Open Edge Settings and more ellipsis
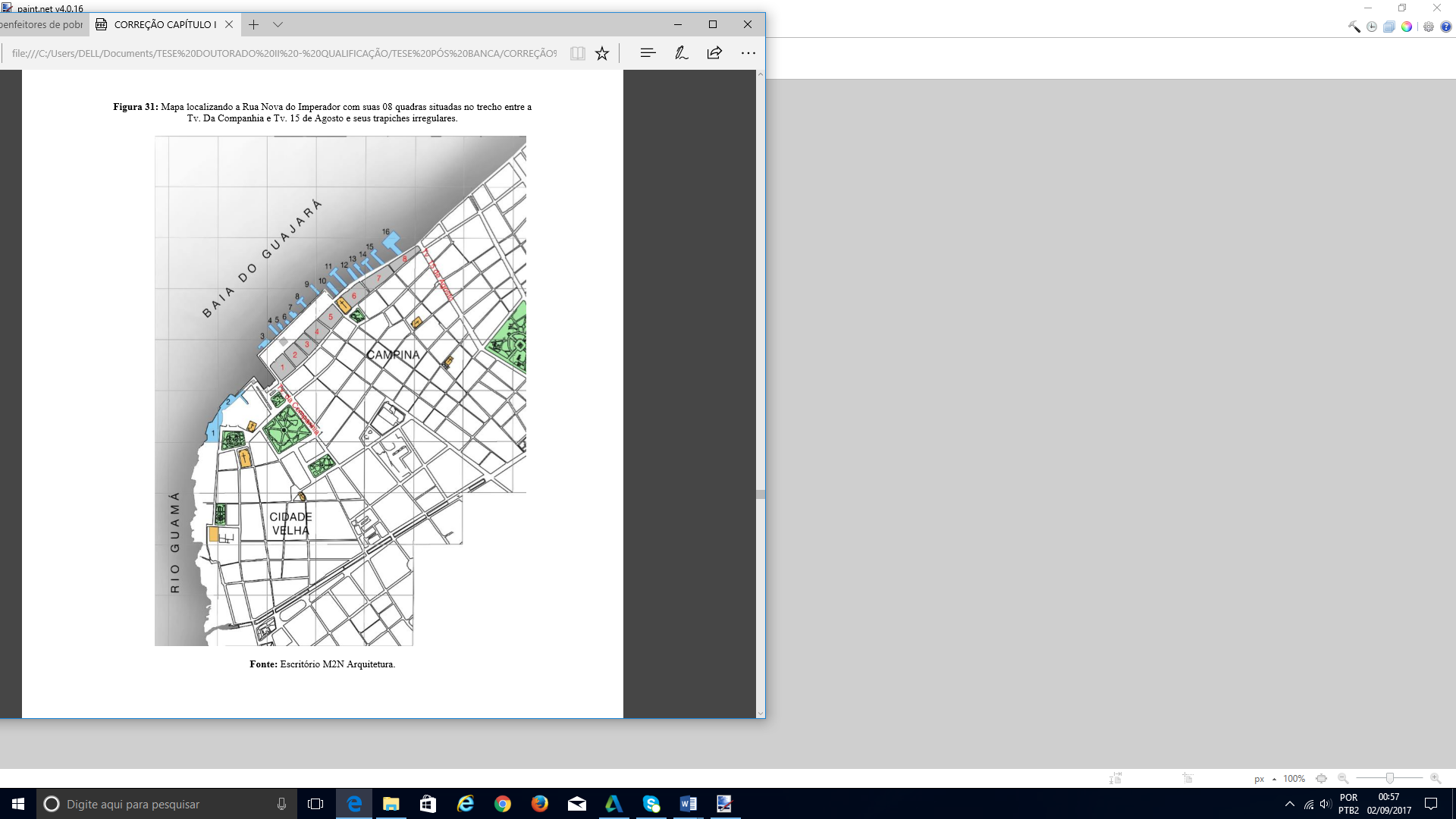Viewport: 1456px width, 819px height. coord(748,53)
